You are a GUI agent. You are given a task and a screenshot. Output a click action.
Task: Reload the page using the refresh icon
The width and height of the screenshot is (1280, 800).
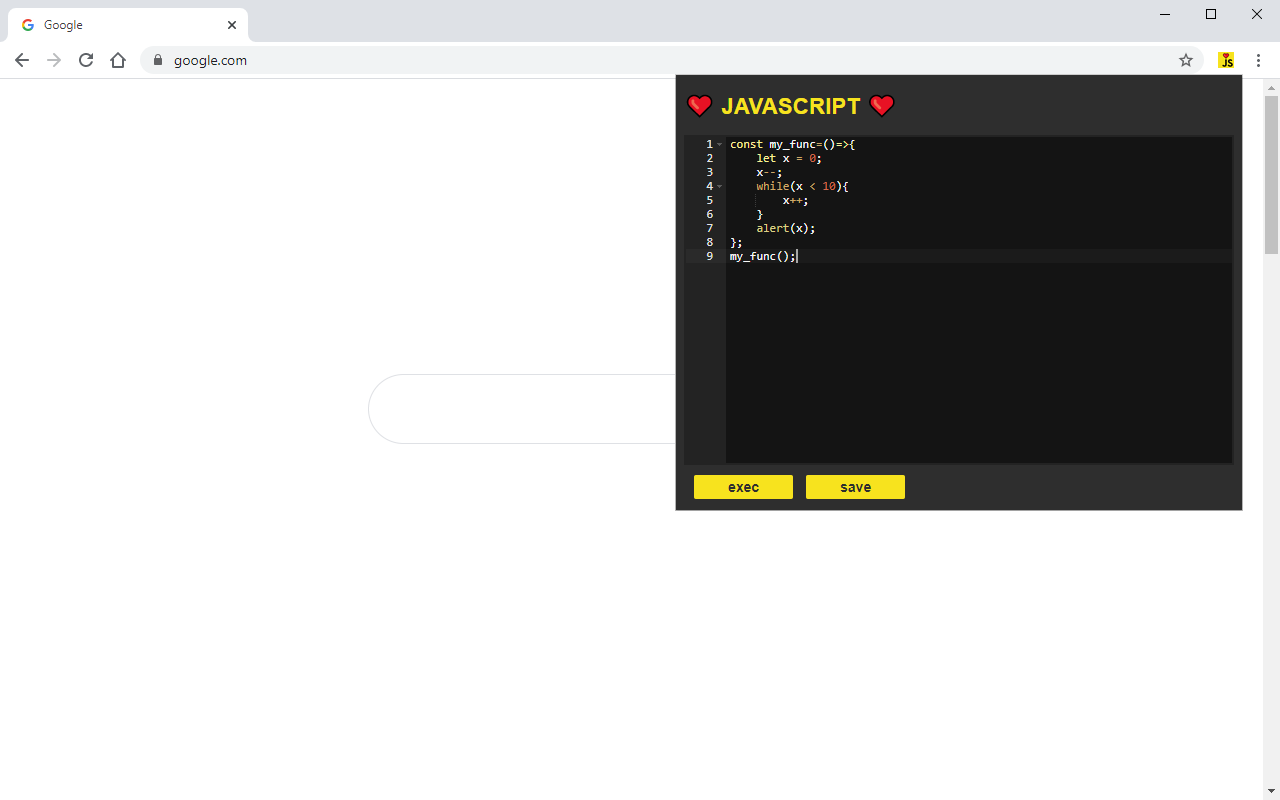[x=86, y=60]
